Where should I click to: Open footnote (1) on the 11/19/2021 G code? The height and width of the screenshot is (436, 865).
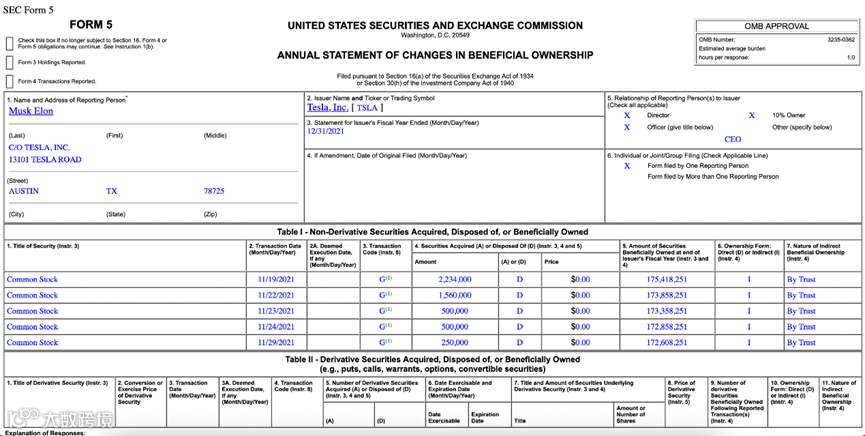[x=388, y=278]
